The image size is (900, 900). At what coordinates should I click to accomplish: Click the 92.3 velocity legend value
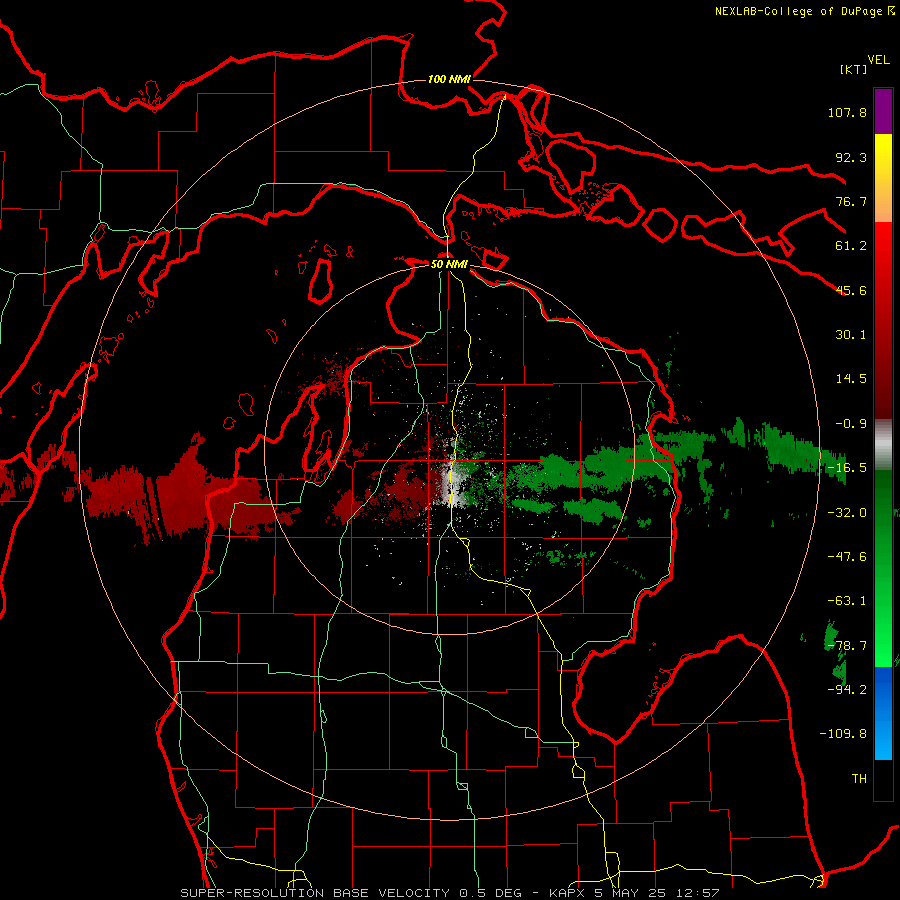point(851,157)
